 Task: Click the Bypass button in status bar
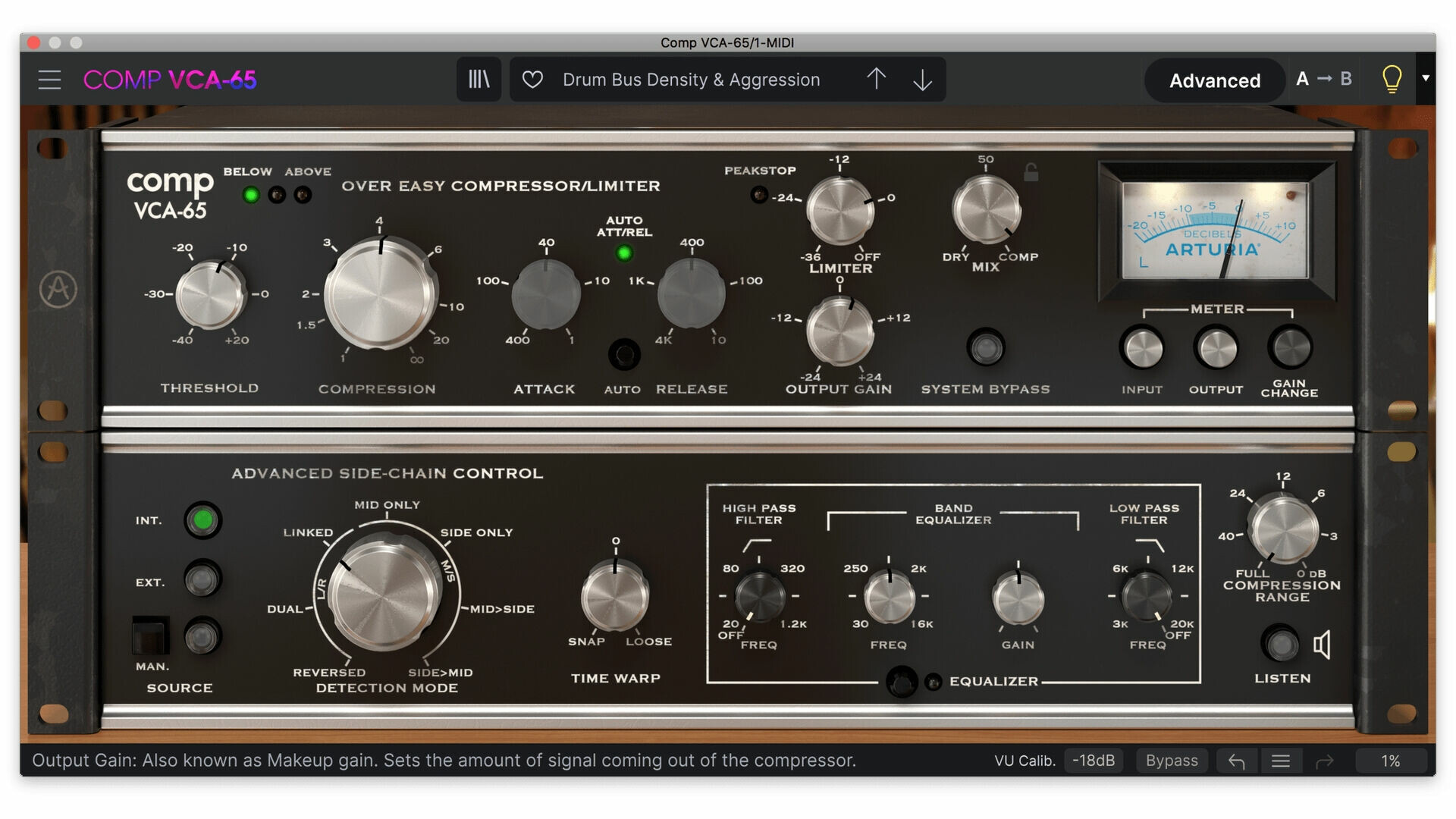click(x=1172, y=761)
